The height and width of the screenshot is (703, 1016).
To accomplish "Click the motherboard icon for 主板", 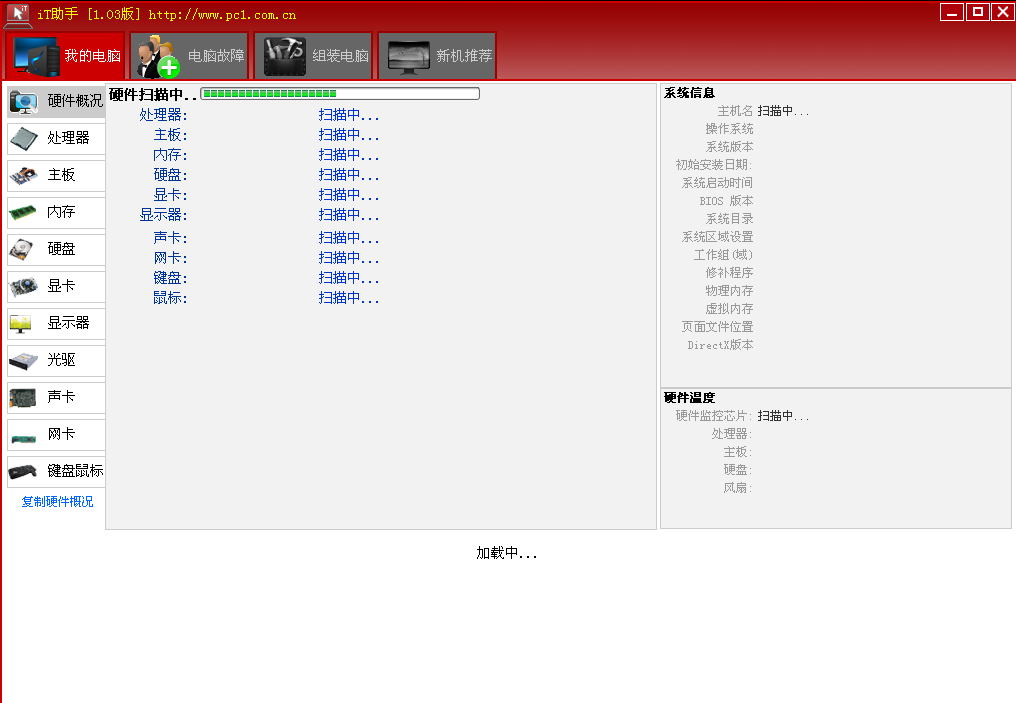I will [x=24, y=175].
